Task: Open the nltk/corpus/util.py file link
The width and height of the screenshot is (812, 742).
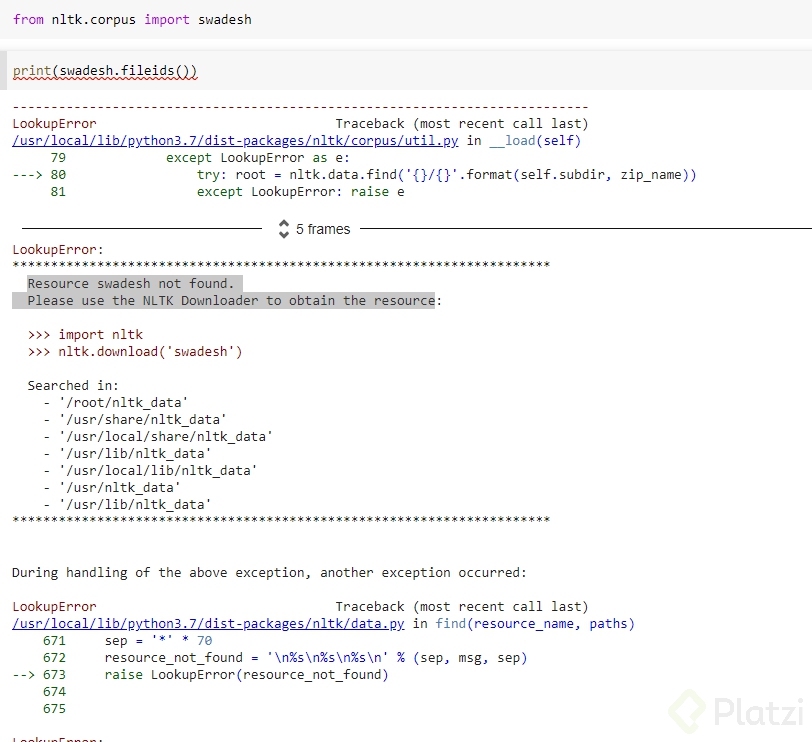Action: point(235,141)
